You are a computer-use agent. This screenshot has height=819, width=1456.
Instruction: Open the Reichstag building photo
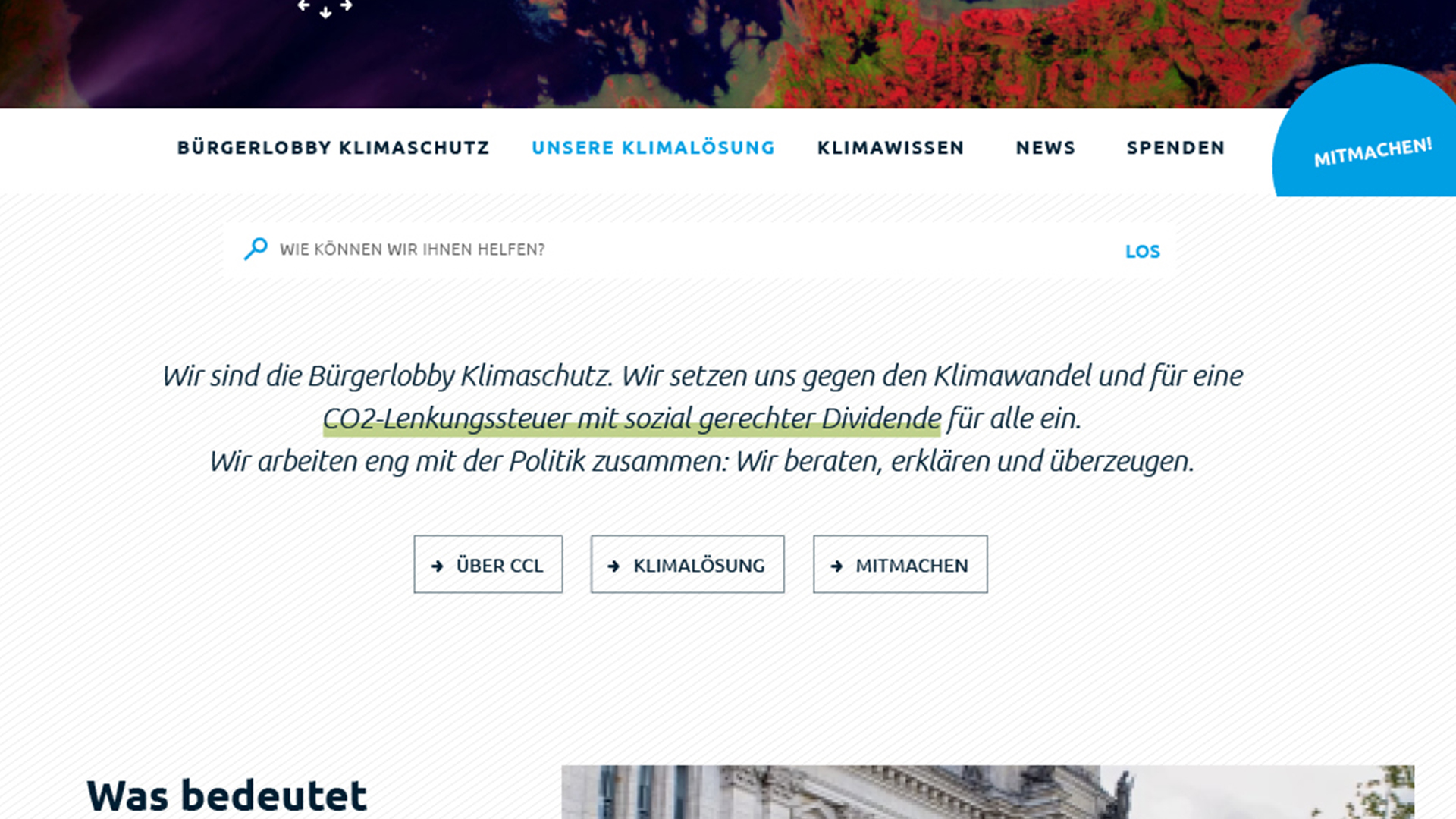987,792
